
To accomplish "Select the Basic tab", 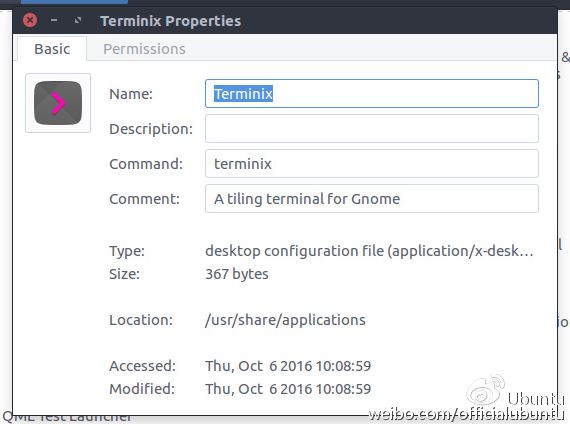I will coord(52,49).
